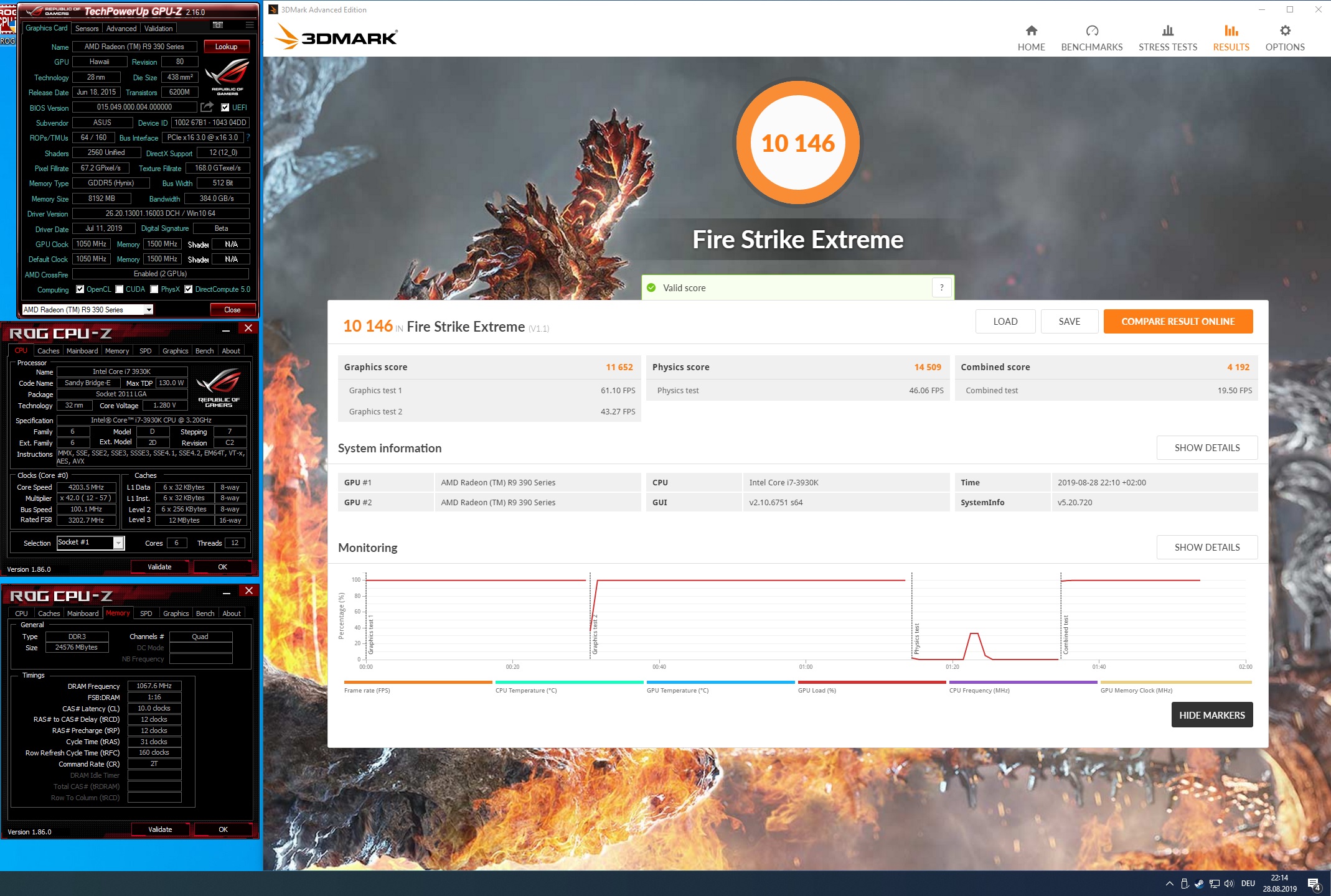Show details for Monitoring
The image size is (1331, 896).
click(1206, 547)
